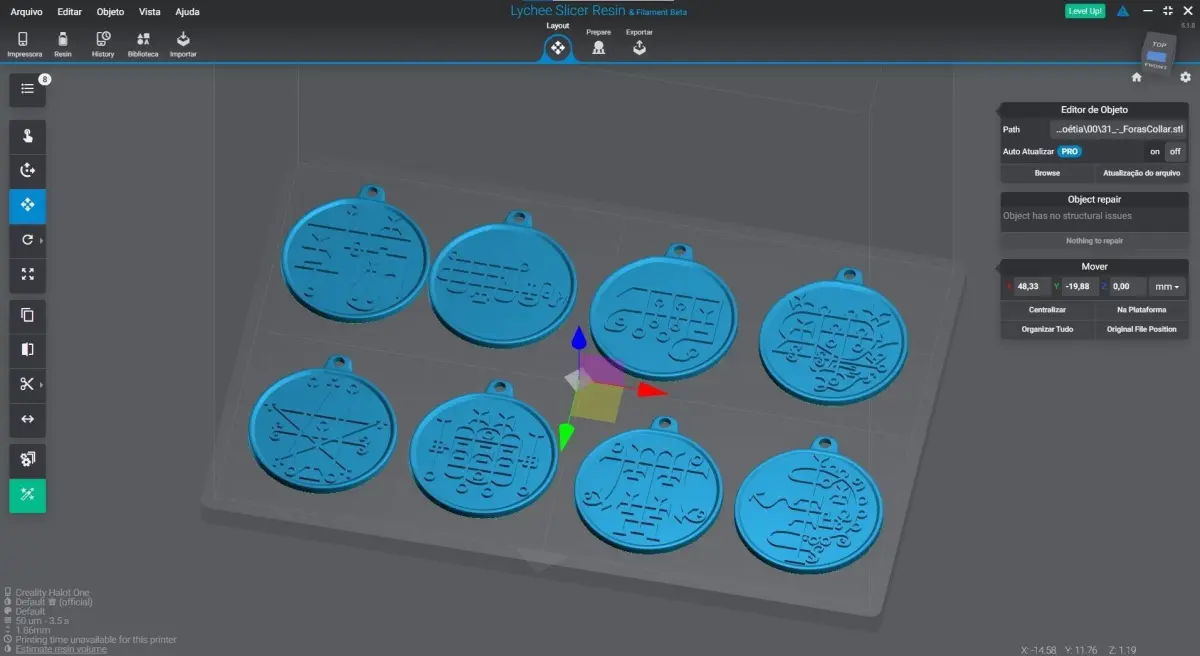1200x656 pixels.
Task: Collapse the Editor de Objeto panel
Action: coord(1094,110)
